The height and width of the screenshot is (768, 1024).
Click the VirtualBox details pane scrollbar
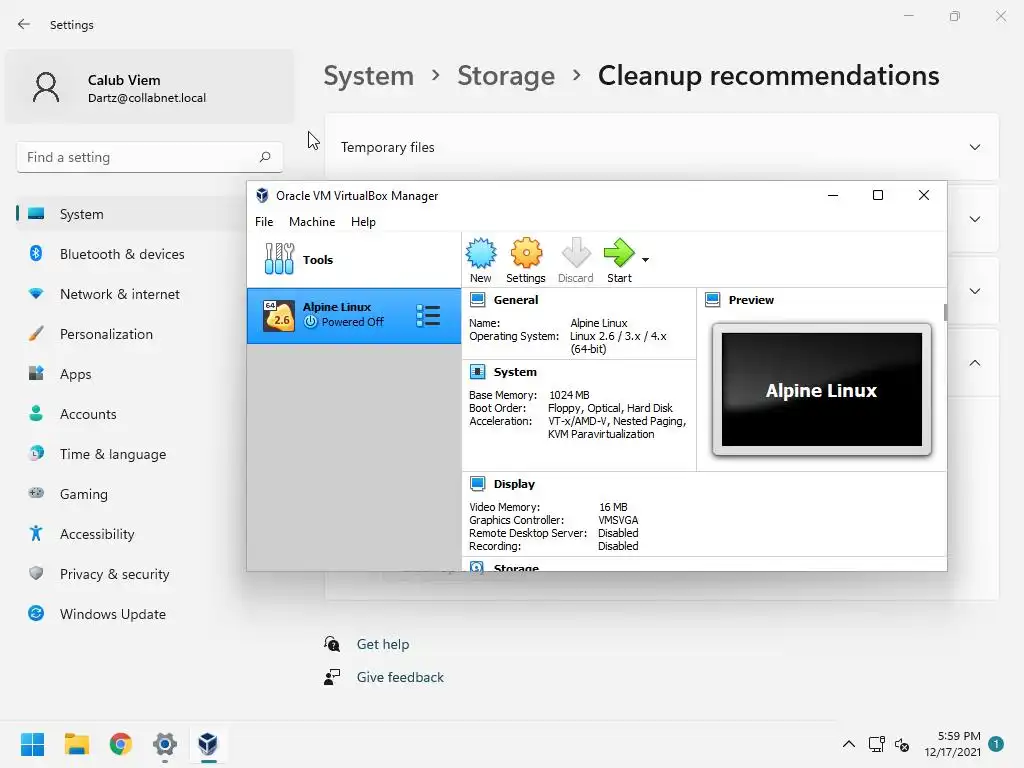pyautogui.click(x=945, y=312)
